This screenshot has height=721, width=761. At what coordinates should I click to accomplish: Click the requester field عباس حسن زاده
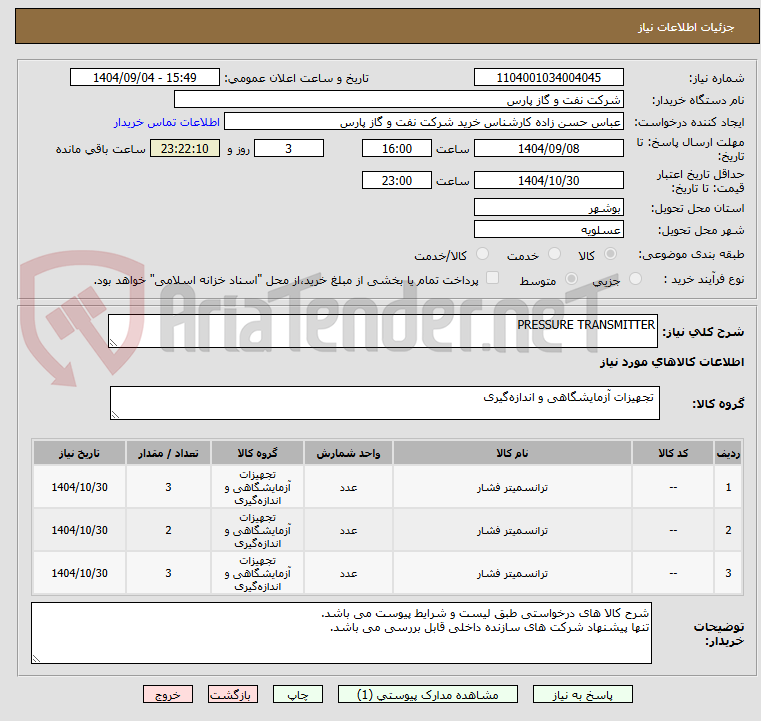point(424,122)
